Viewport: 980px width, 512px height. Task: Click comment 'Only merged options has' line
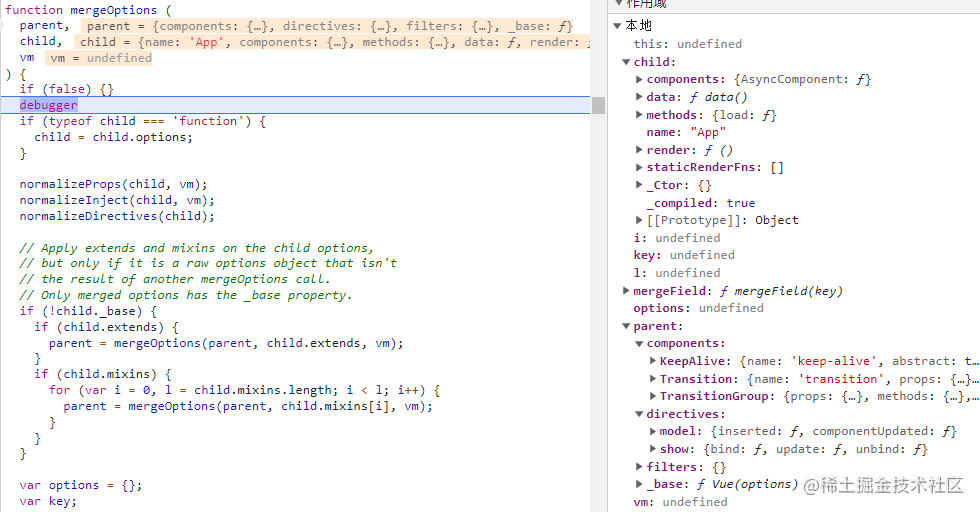[x=186, y=295]
